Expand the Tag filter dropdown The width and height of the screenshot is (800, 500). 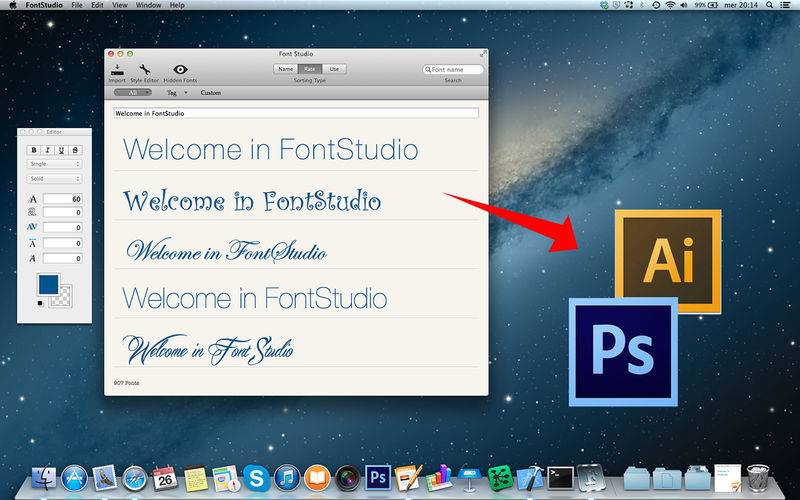coord(177,93)
